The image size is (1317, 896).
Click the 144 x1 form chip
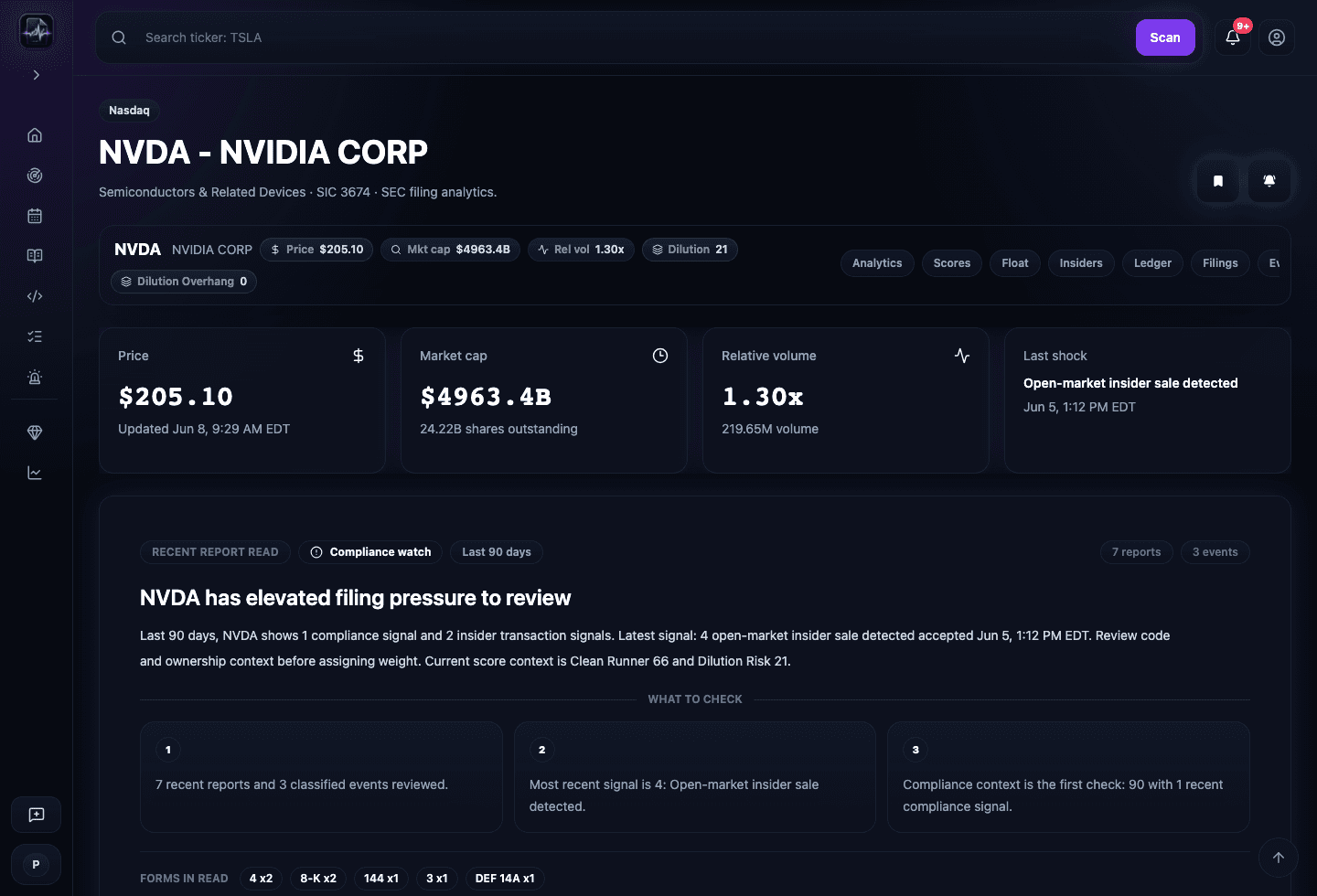coord(381,879)
